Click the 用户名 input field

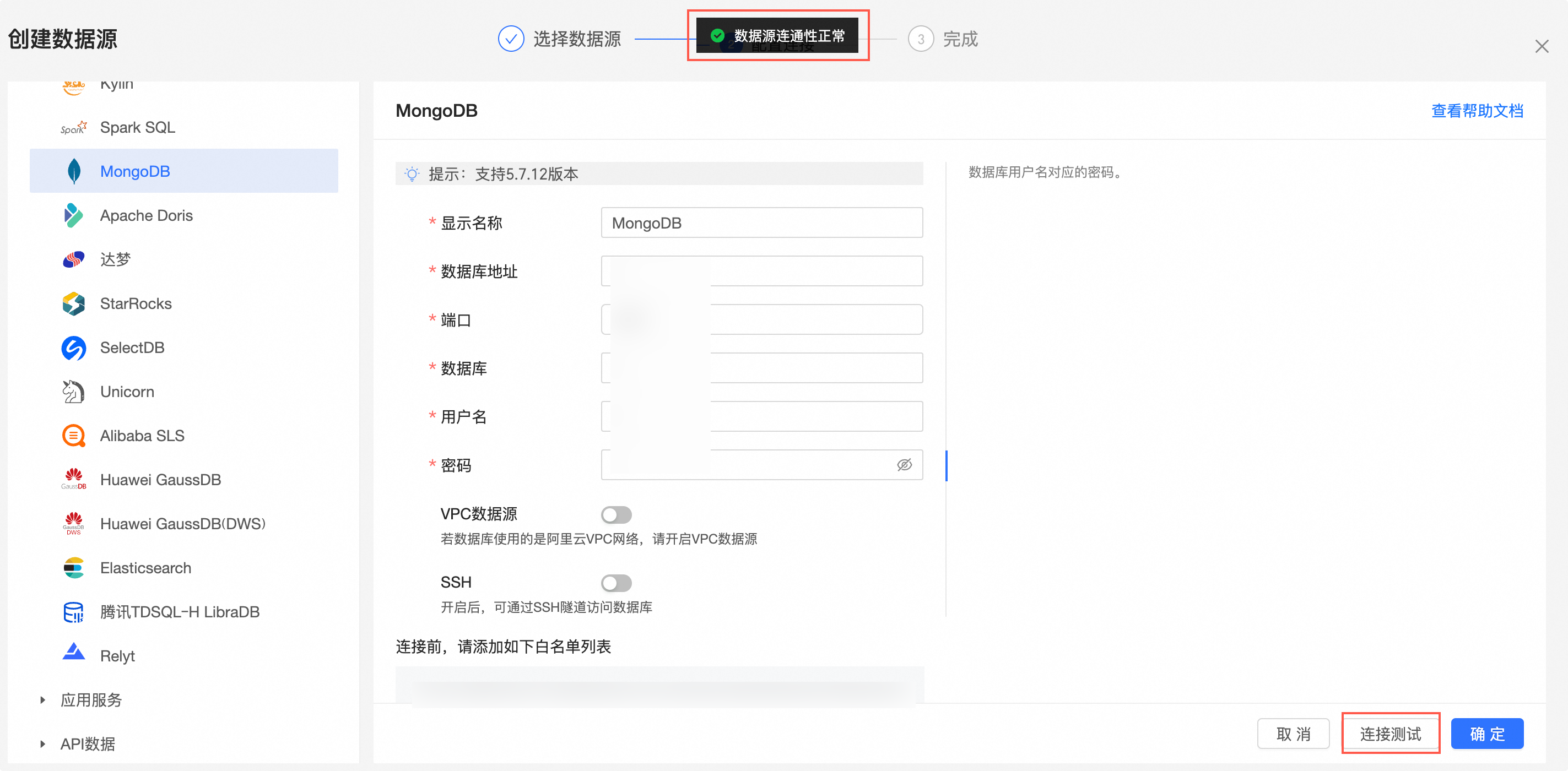click(761, 416)
